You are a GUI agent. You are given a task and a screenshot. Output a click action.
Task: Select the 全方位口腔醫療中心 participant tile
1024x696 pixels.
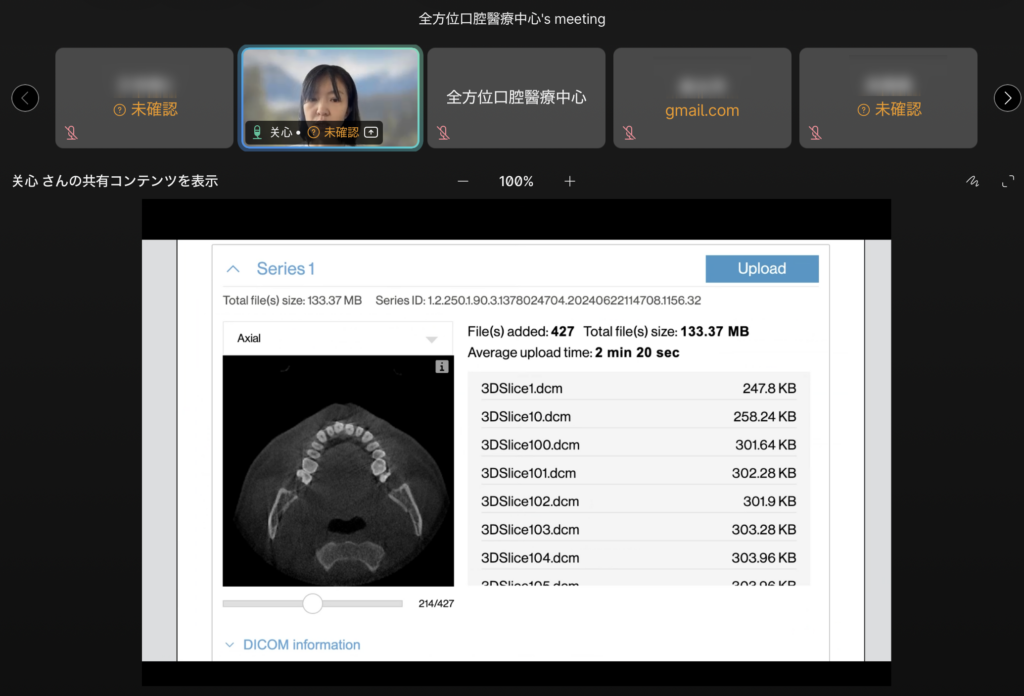pos(516,98)
